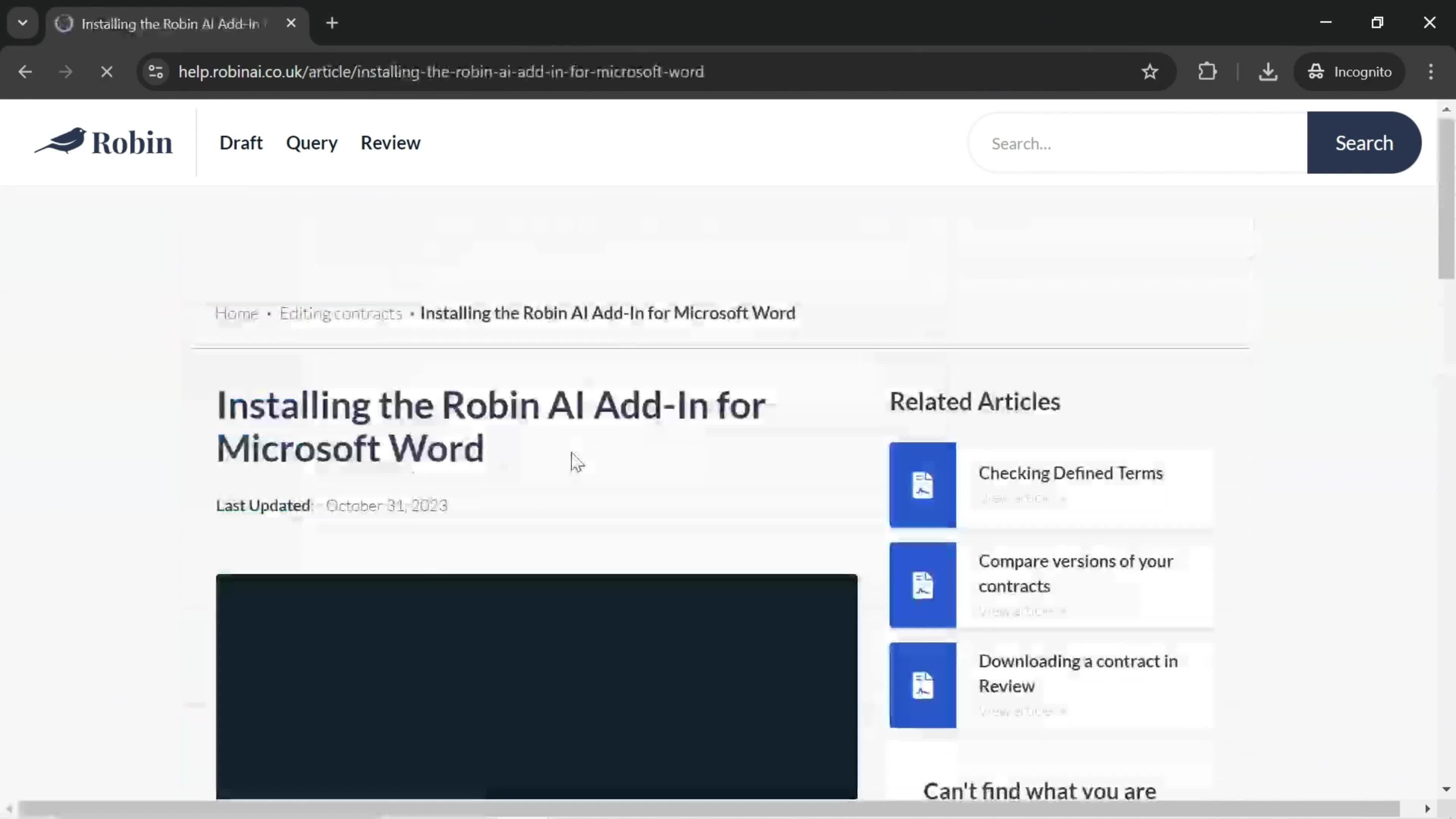Open Compare versions of your contracts article
The width and height of the screenshot is (1456, 819).
pos(1076,573)
